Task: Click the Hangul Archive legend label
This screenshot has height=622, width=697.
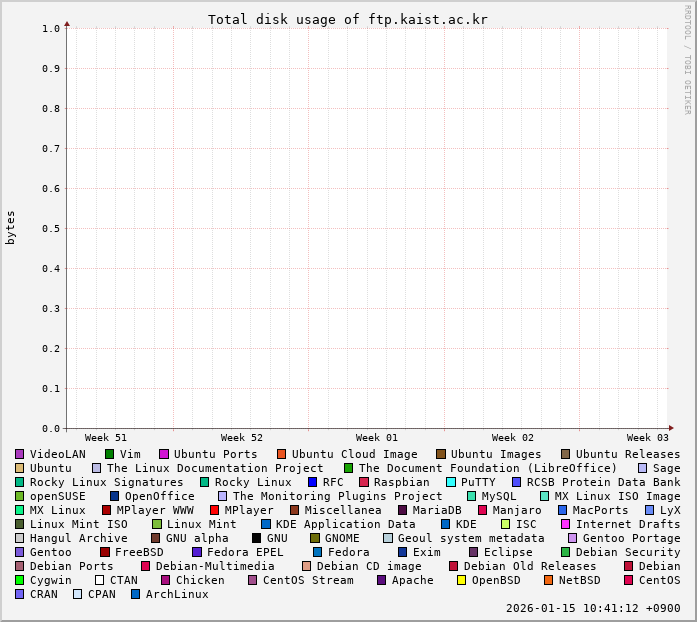Action: 78,538
